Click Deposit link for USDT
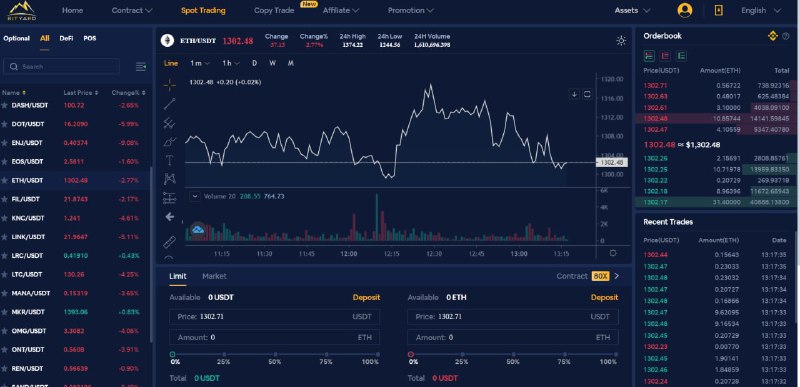Screen dimensions: 800x387 pyautogui.click(x=366, y=297)
